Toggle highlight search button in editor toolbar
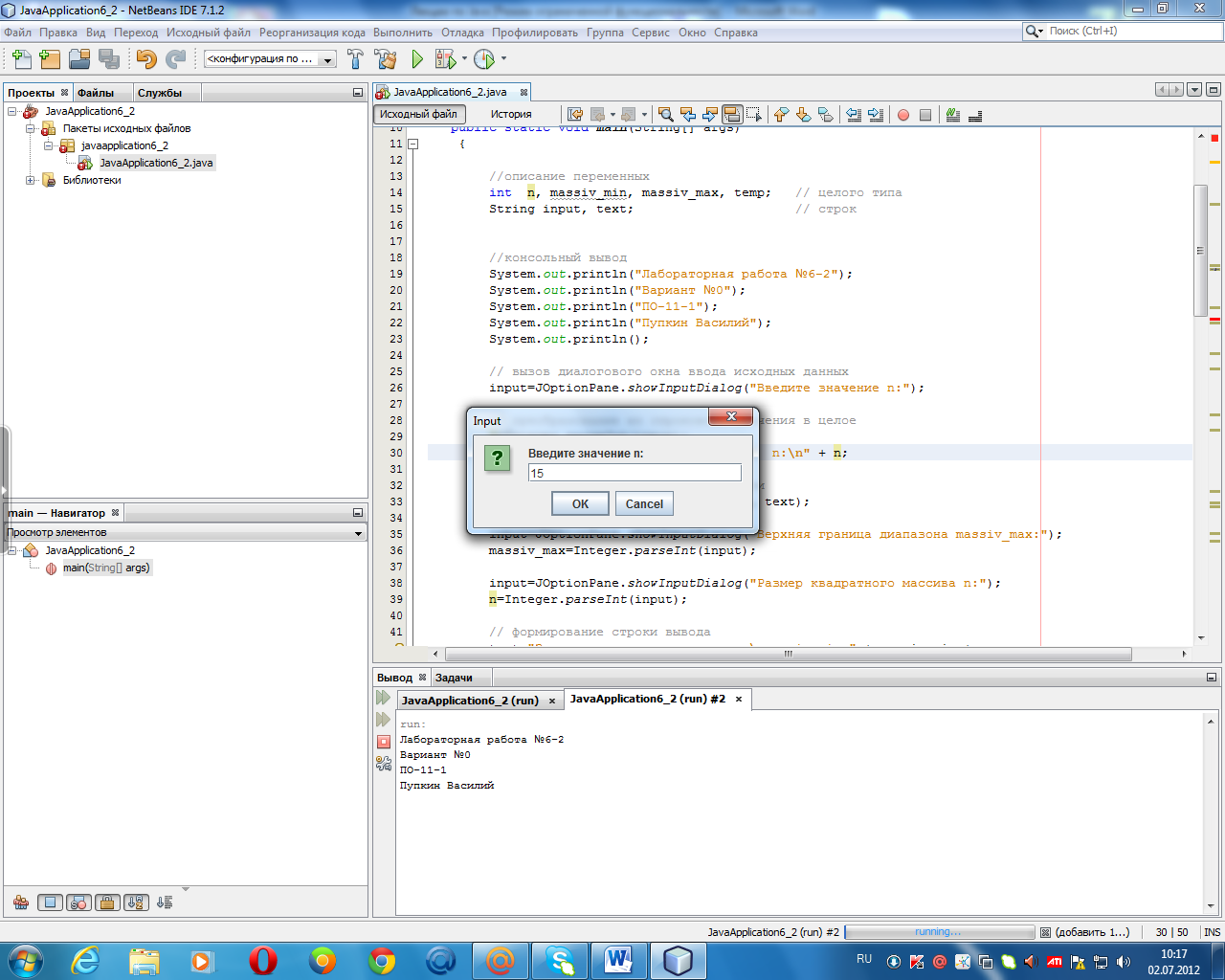The height and width of the screenshot is (980, 1225). pyautogui.click(x=732, y=115)
